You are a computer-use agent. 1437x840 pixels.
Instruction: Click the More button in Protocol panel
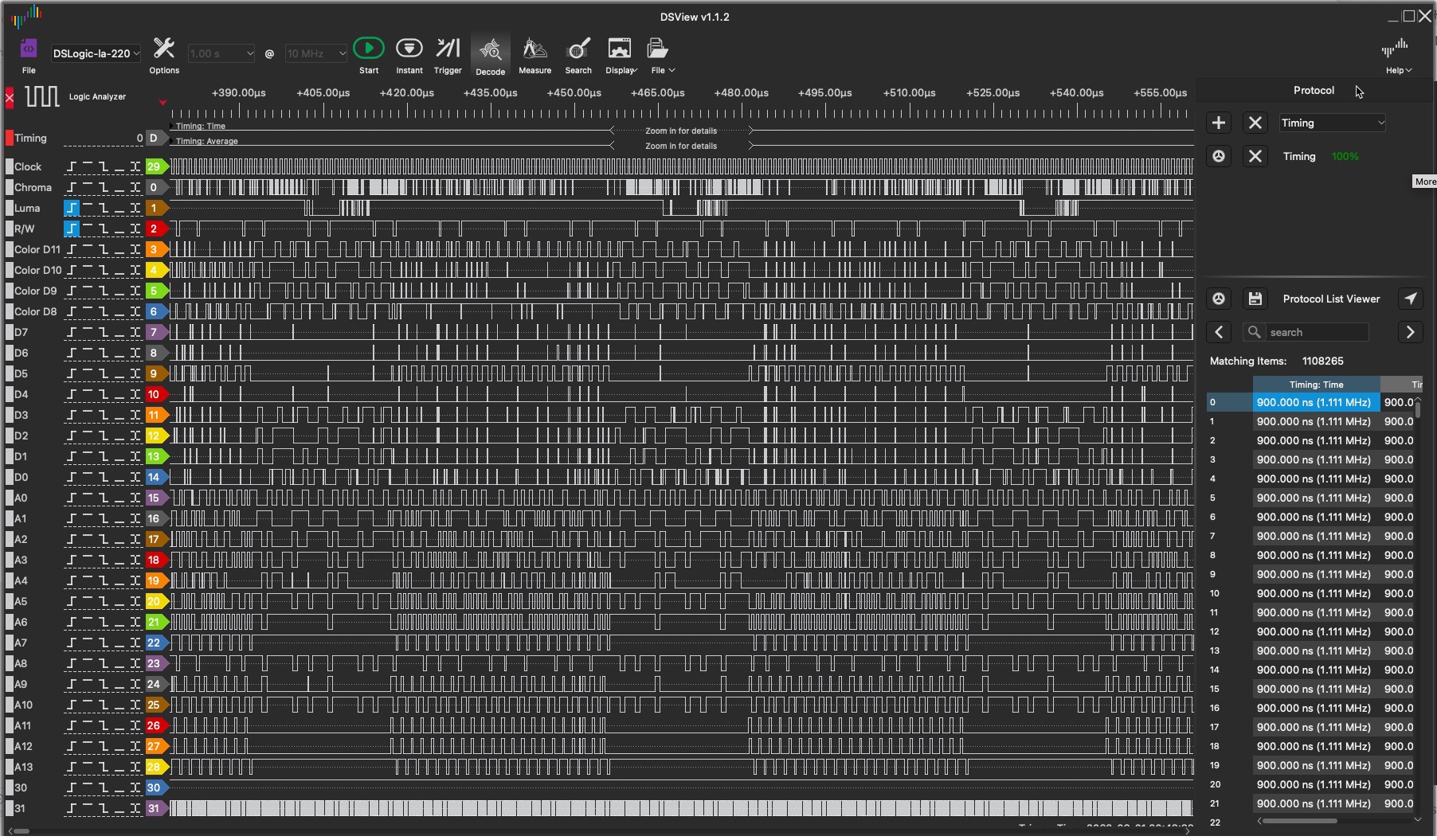[x=1424, y=182]
